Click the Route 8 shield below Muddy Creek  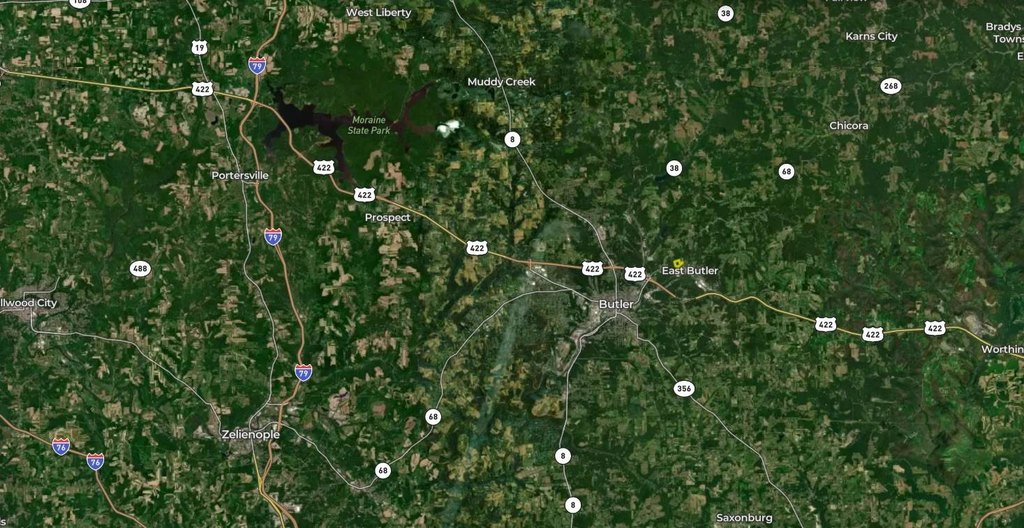513,139
